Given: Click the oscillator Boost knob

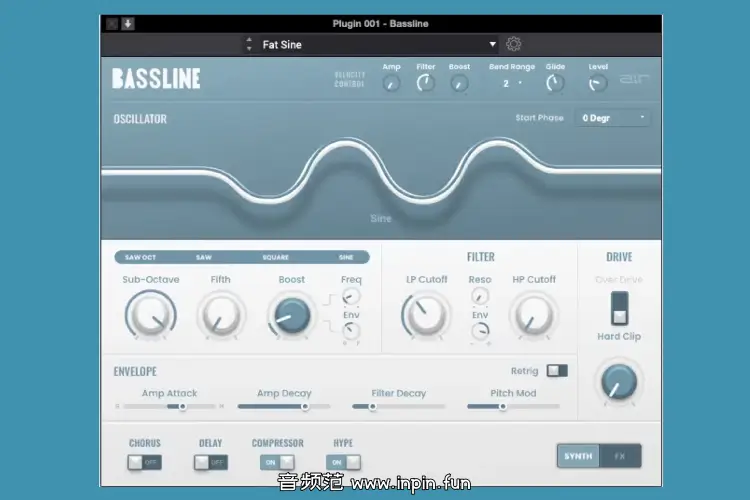Looking at the screenshot, I should (x=292, y=316).
